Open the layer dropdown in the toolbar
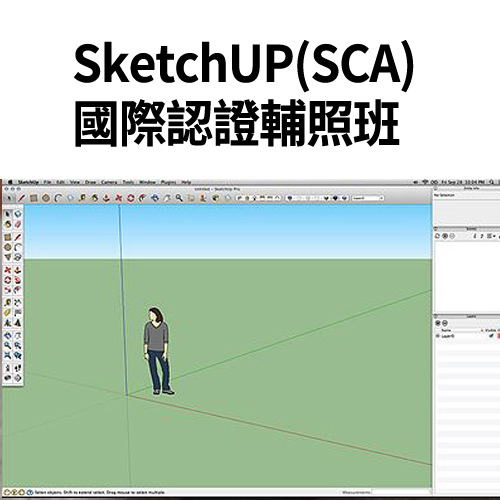Screen dimensions: 500x500 tap(368, 198)
